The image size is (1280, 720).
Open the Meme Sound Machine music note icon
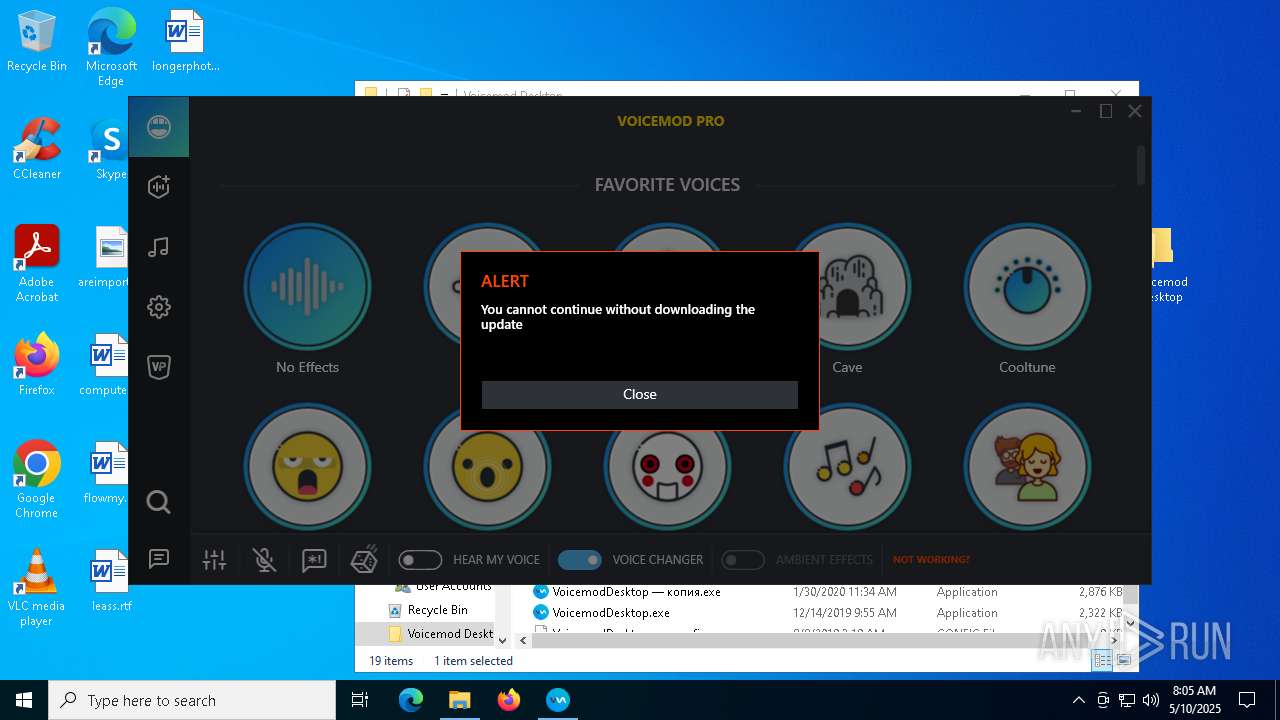159,247
